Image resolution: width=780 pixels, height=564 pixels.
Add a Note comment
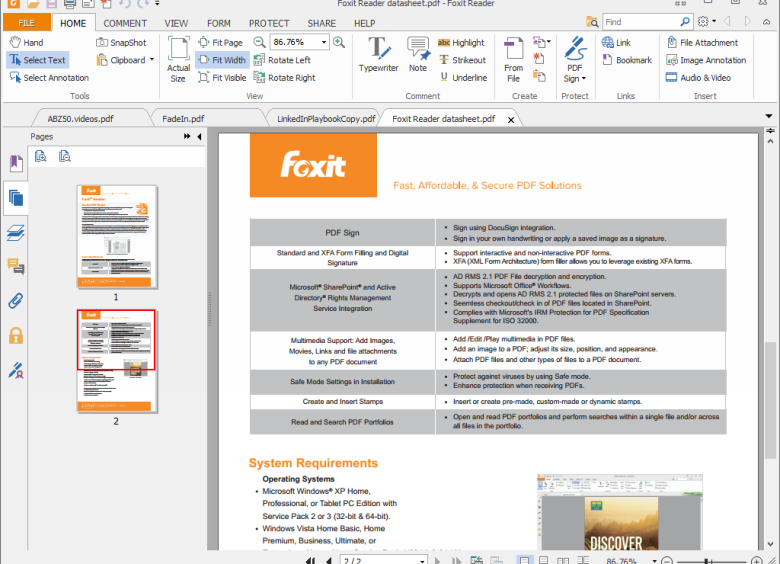tap(418, 48)
